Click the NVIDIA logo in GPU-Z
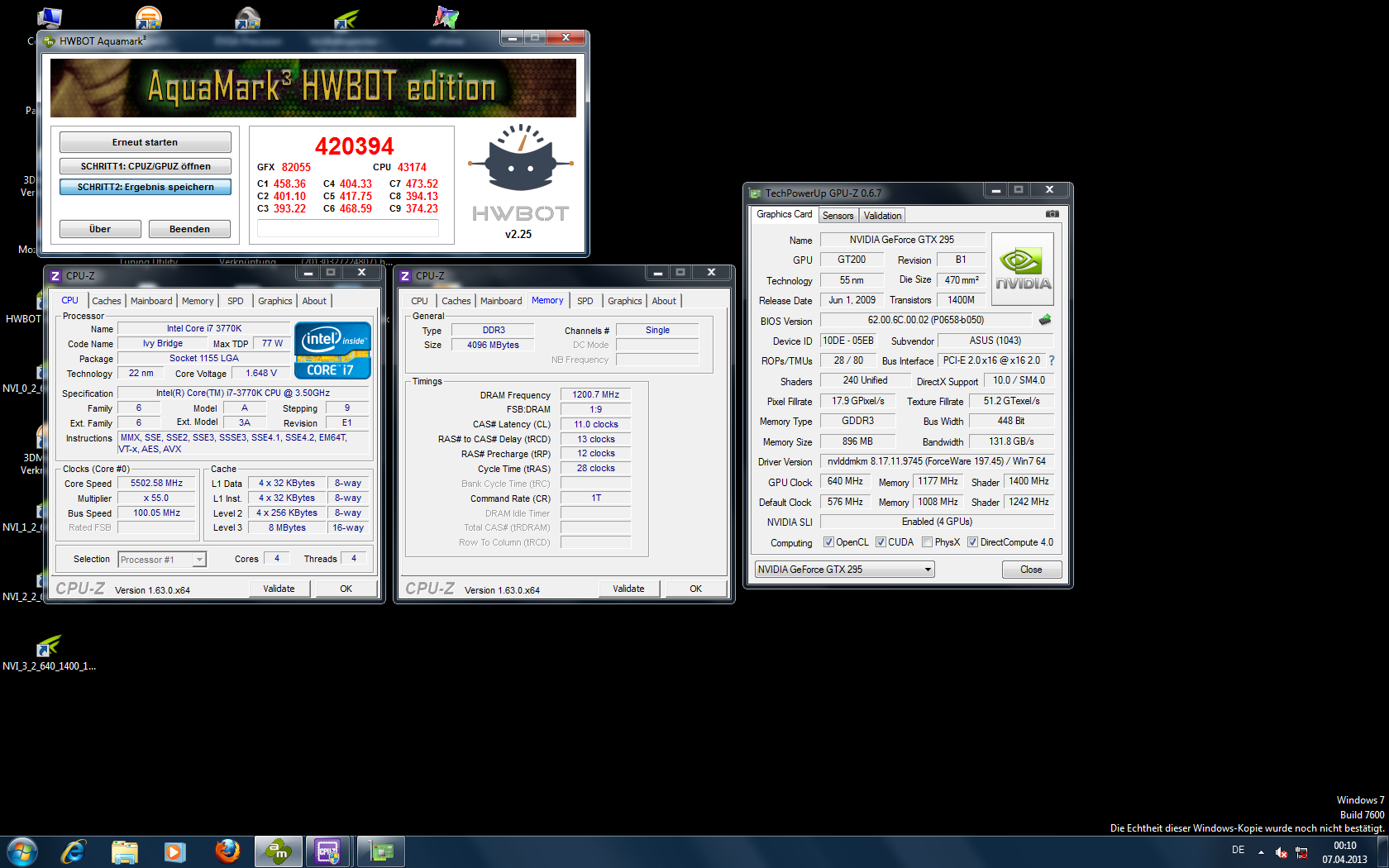This screenshot has height=868, width=1389. (x=1023, y=269)
